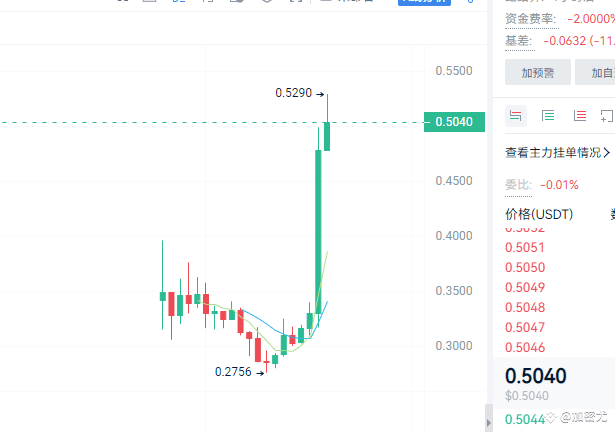Image resolution: width=615 pixels, height=432 pixels.
Task: Click the 0.5290 high price marker on chart
Action: 299,93
